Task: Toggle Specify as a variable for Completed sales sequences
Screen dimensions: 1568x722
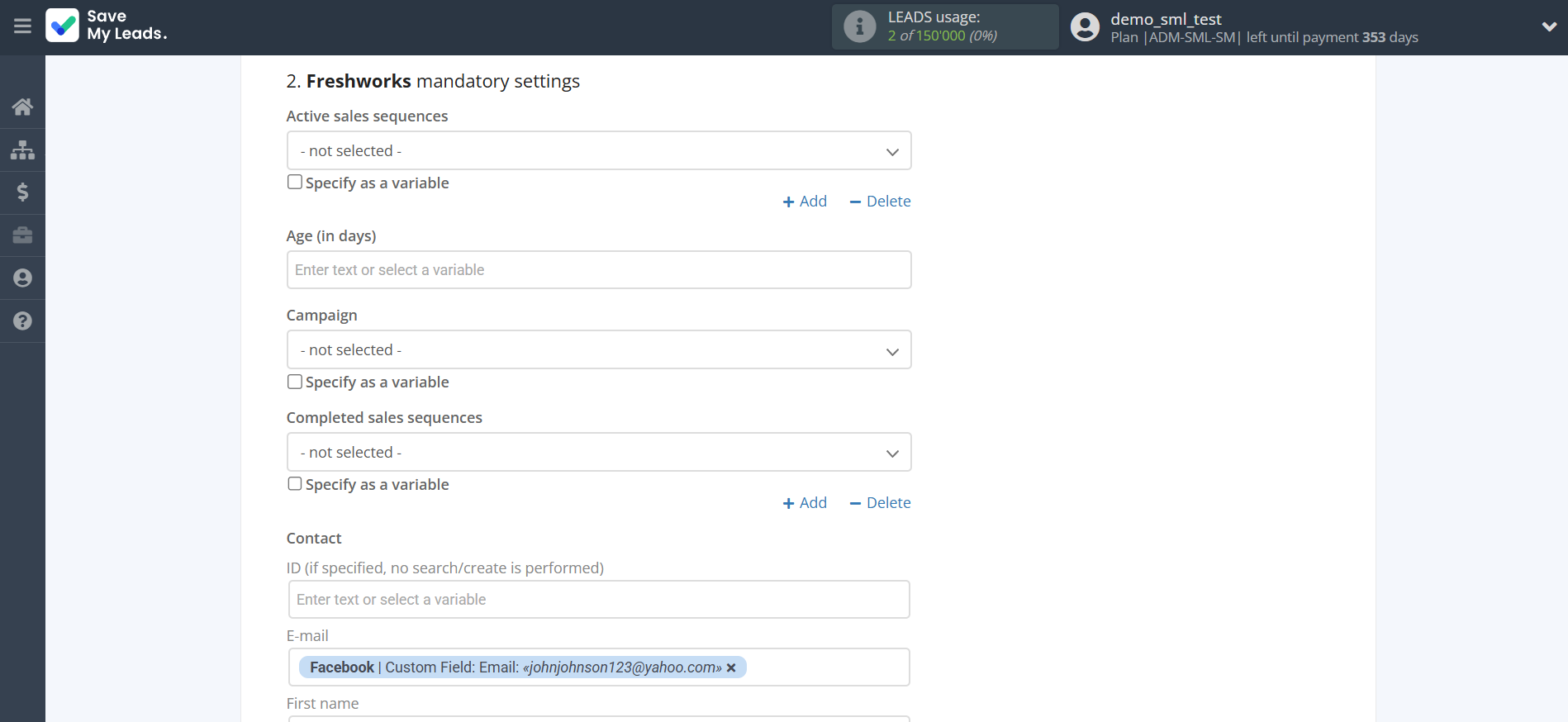Action: tap(295, 484)
